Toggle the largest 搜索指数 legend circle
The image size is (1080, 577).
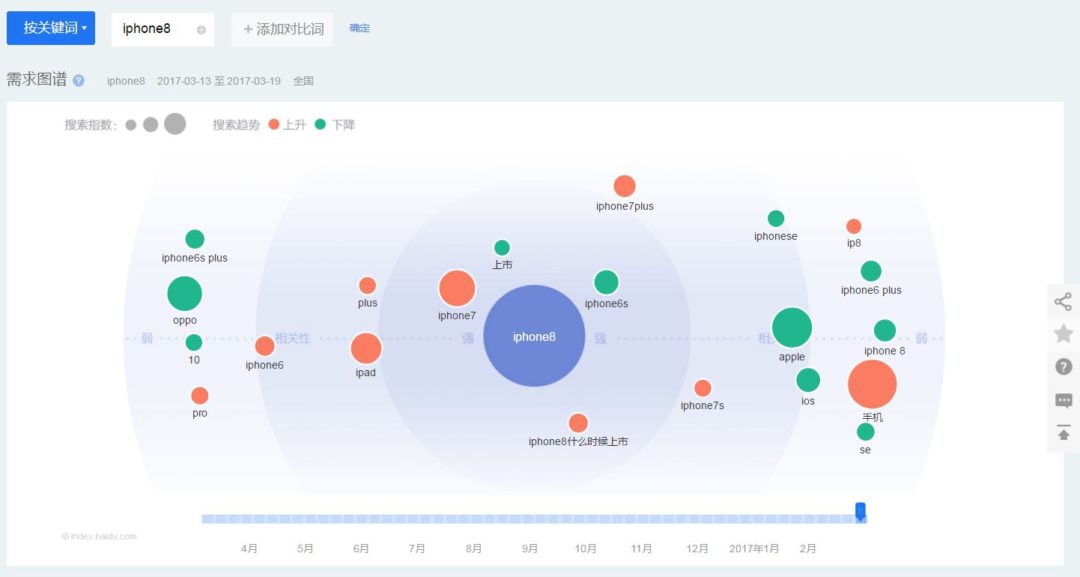[x=173, y=124]
